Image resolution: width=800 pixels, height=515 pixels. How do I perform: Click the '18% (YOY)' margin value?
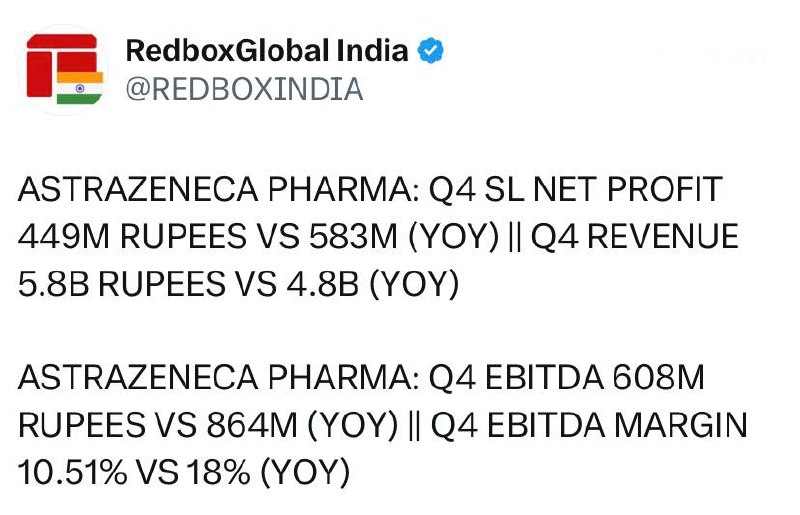(x=269, y=473)
